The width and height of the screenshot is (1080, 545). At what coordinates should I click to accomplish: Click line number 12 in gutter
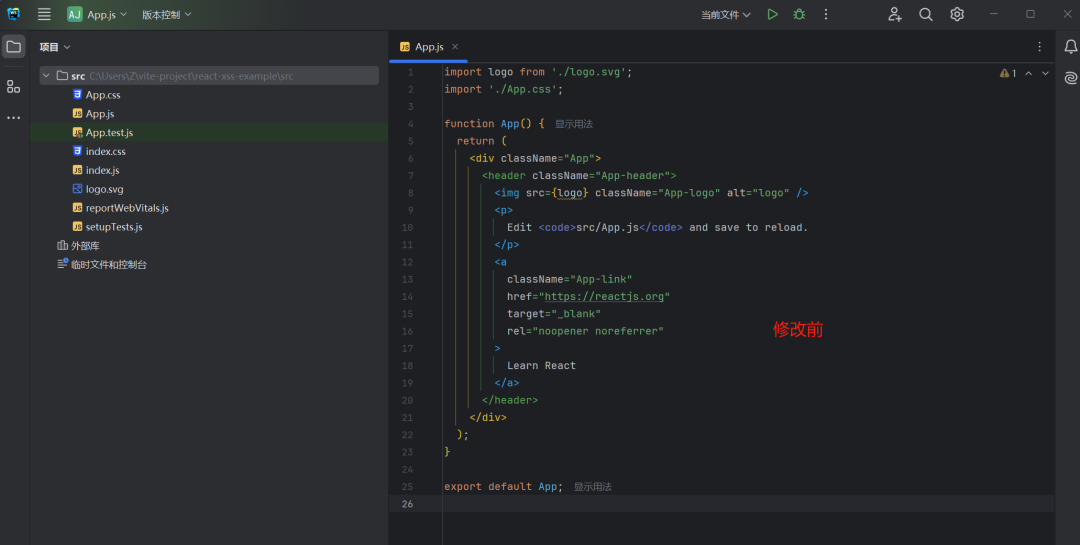407,263
